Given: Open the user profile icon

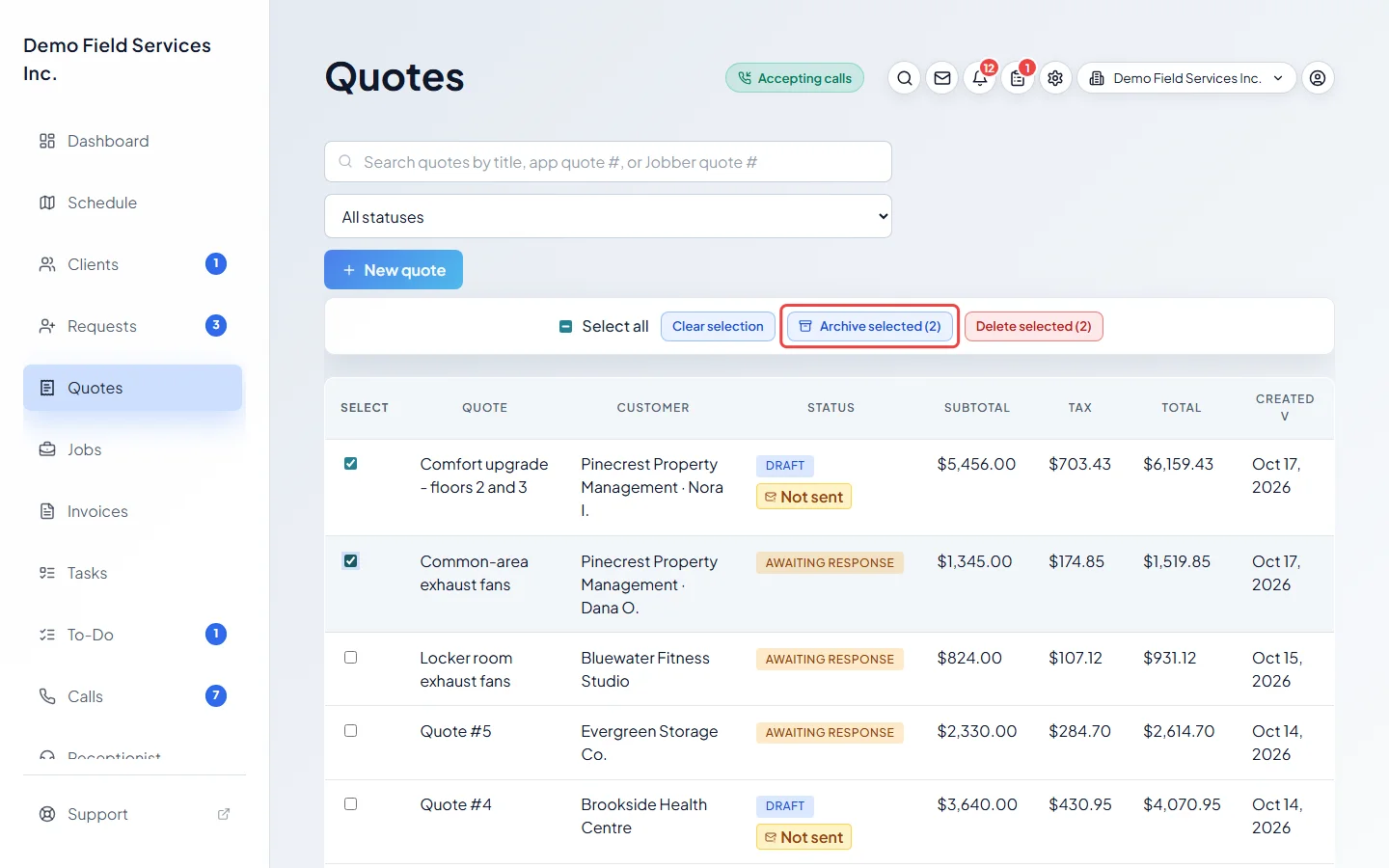Looking at the screenshot, I should click(x=1318, y=78).
